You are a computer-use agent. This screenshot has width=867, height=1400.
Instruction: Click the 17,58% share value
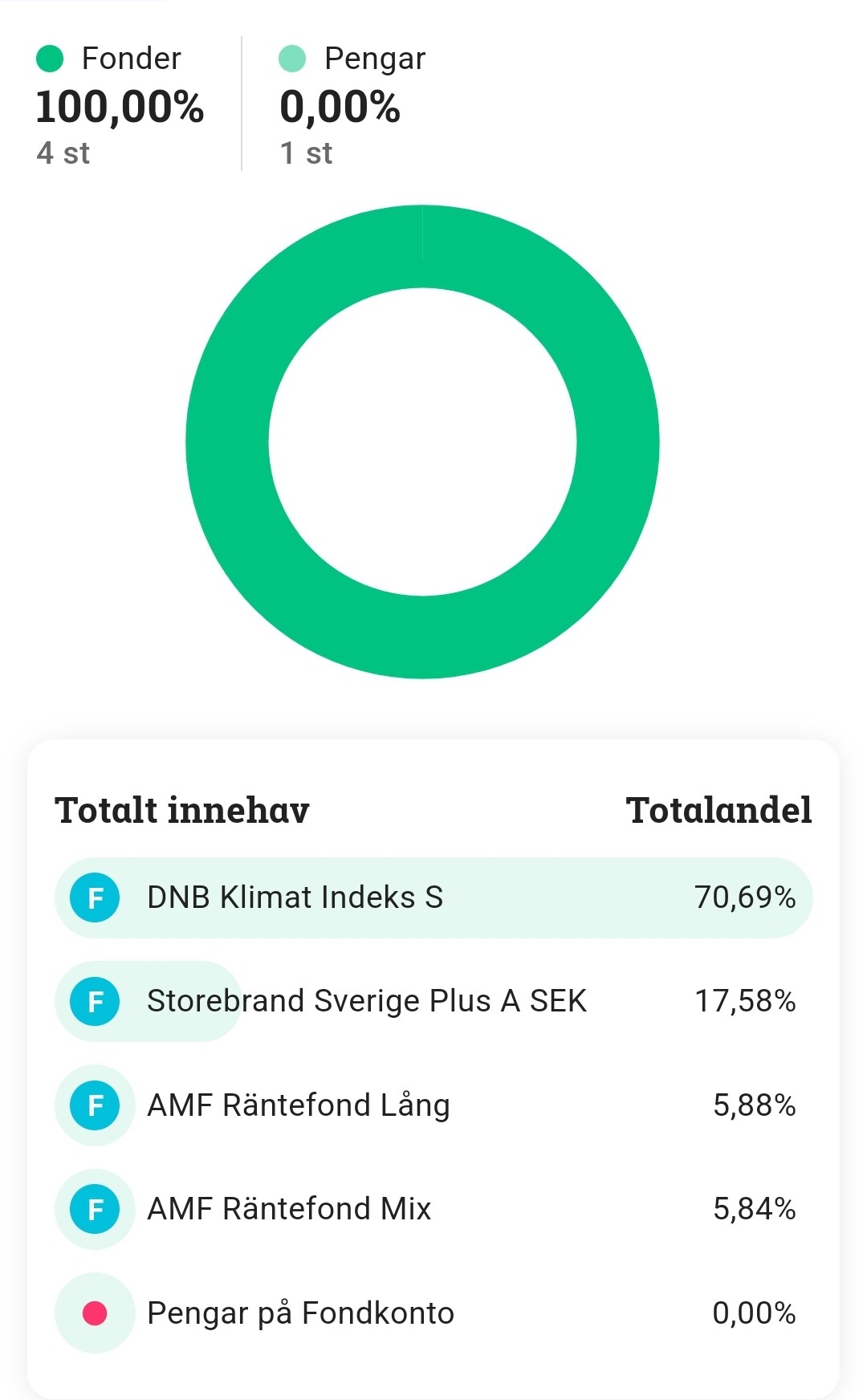[745, 1001]
